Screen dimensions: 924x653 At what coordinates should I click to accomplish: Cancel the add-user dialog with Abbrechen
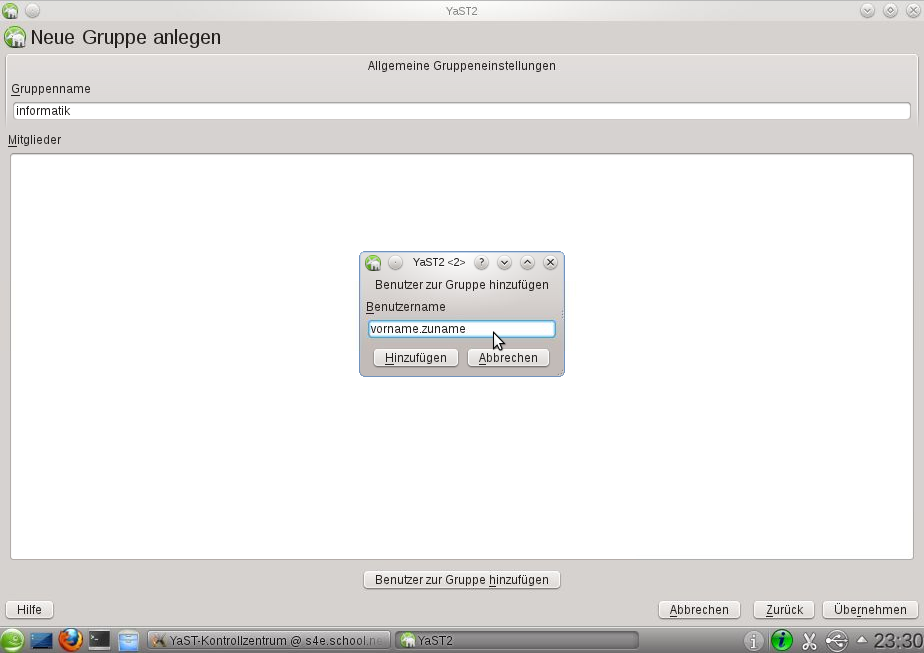click(x=508, y=358)
